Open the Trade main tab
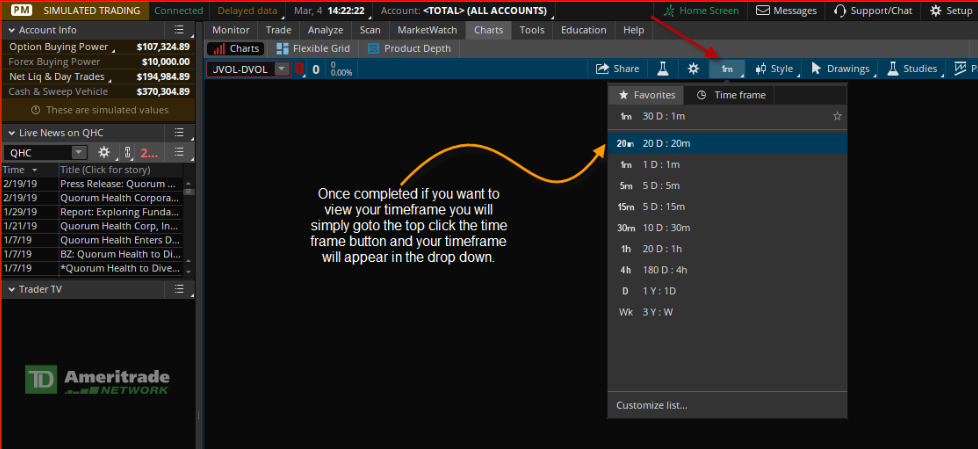This screenshot has width=978, height=449. 278,30
